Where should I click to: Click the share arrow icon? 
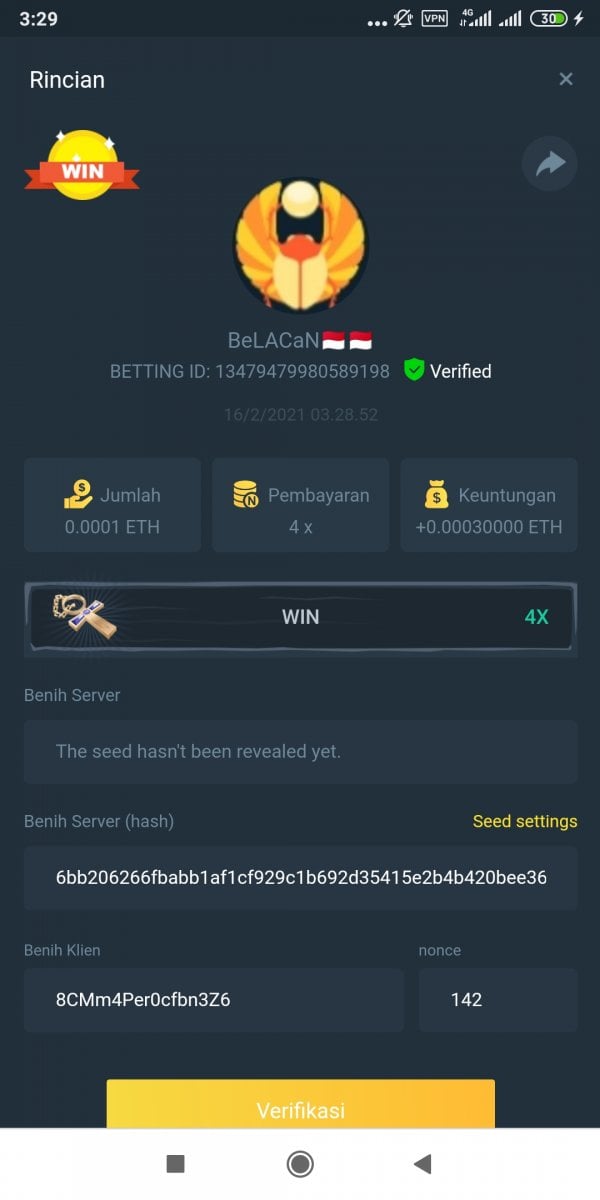(550, 164)
